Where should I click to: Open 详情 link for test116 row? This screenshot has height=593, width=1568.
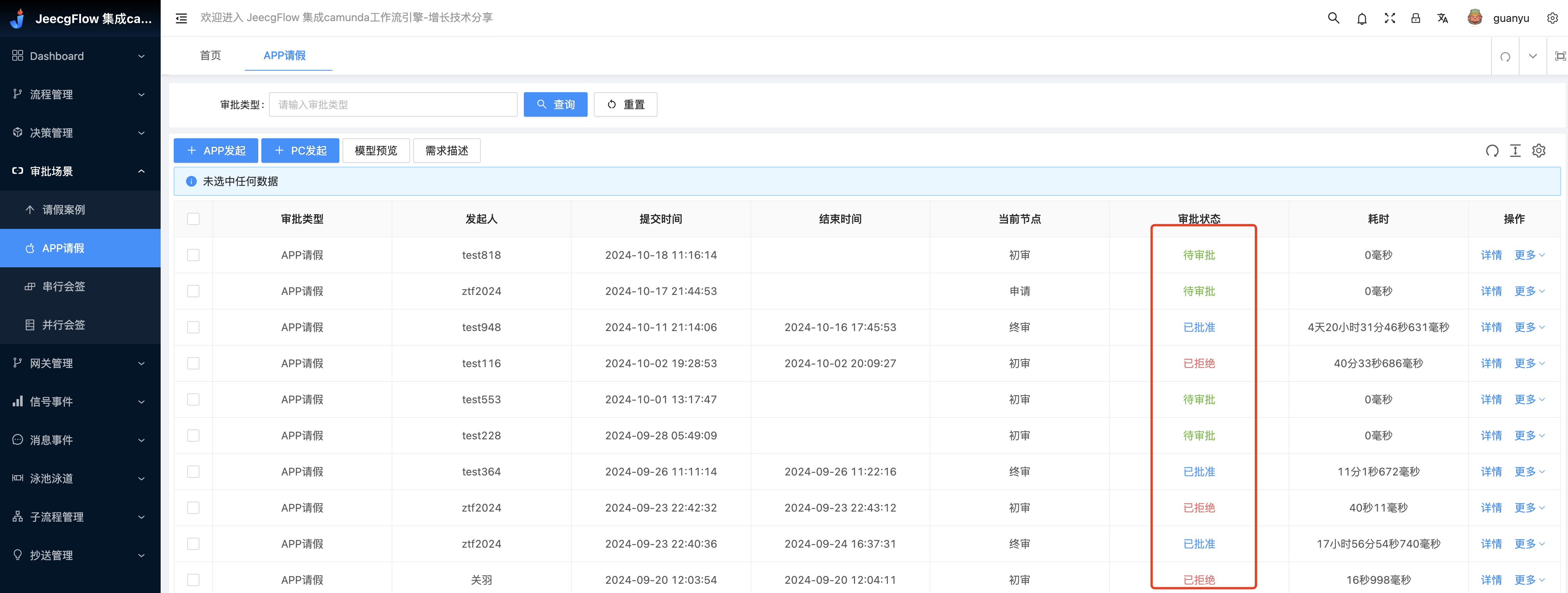coord(1491,363)
